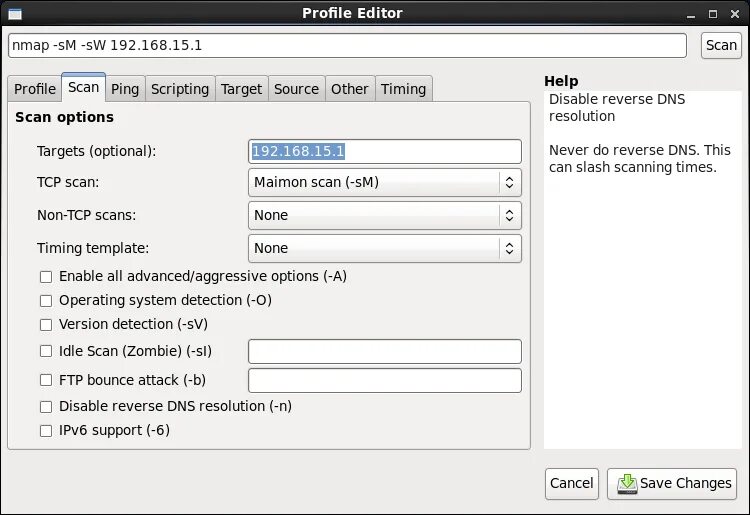Open the Timing template dropdown

tap(384, 248)
